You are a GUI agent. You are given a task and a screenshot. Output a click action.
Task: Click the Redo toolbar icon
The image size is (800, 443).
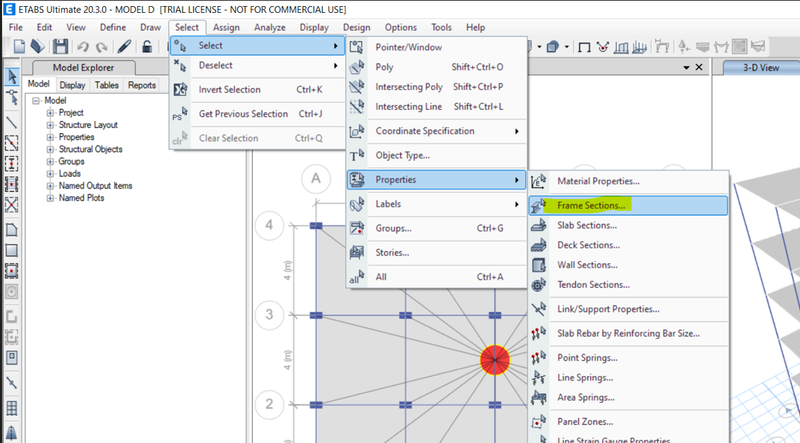coord(102,47)
